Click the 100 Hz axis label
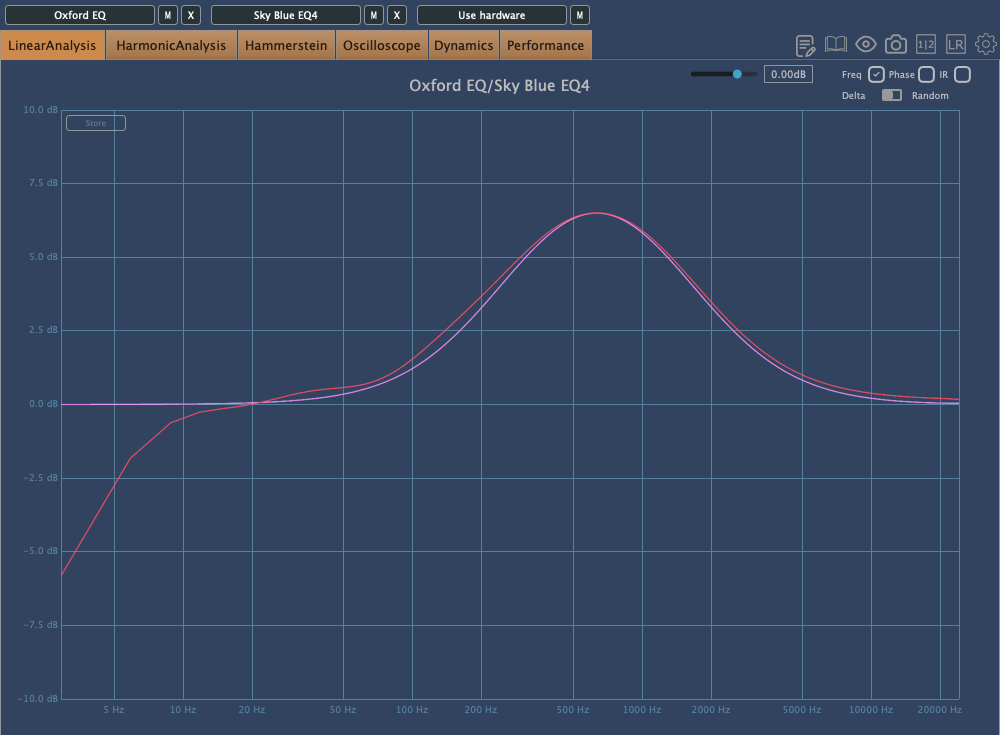This screenshot has height=735, width=1000. [412, 709]
